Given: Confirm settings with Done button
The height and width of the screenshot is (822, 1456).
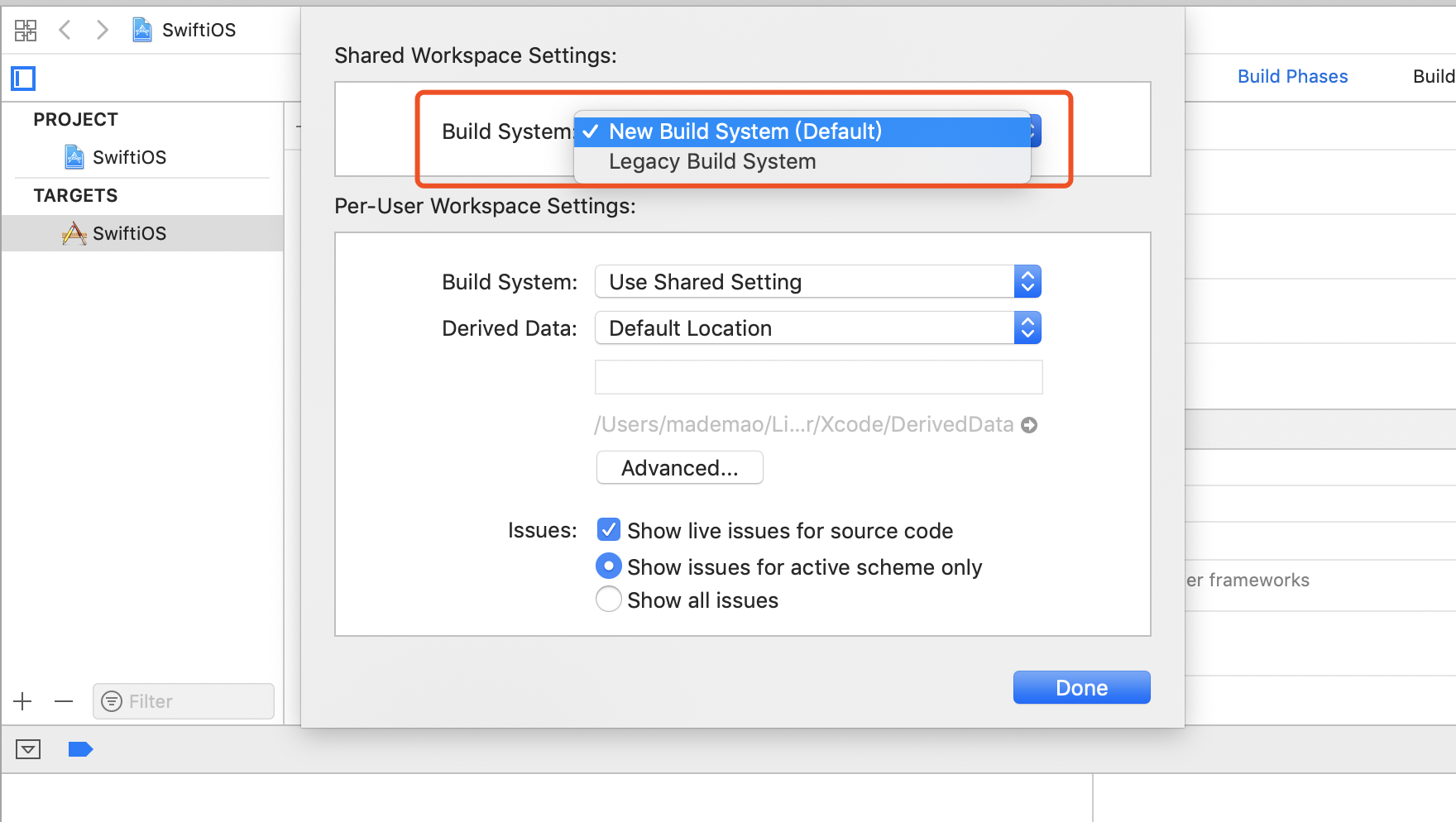Looking at the screenshot, I should click(x=1081, y=687).
